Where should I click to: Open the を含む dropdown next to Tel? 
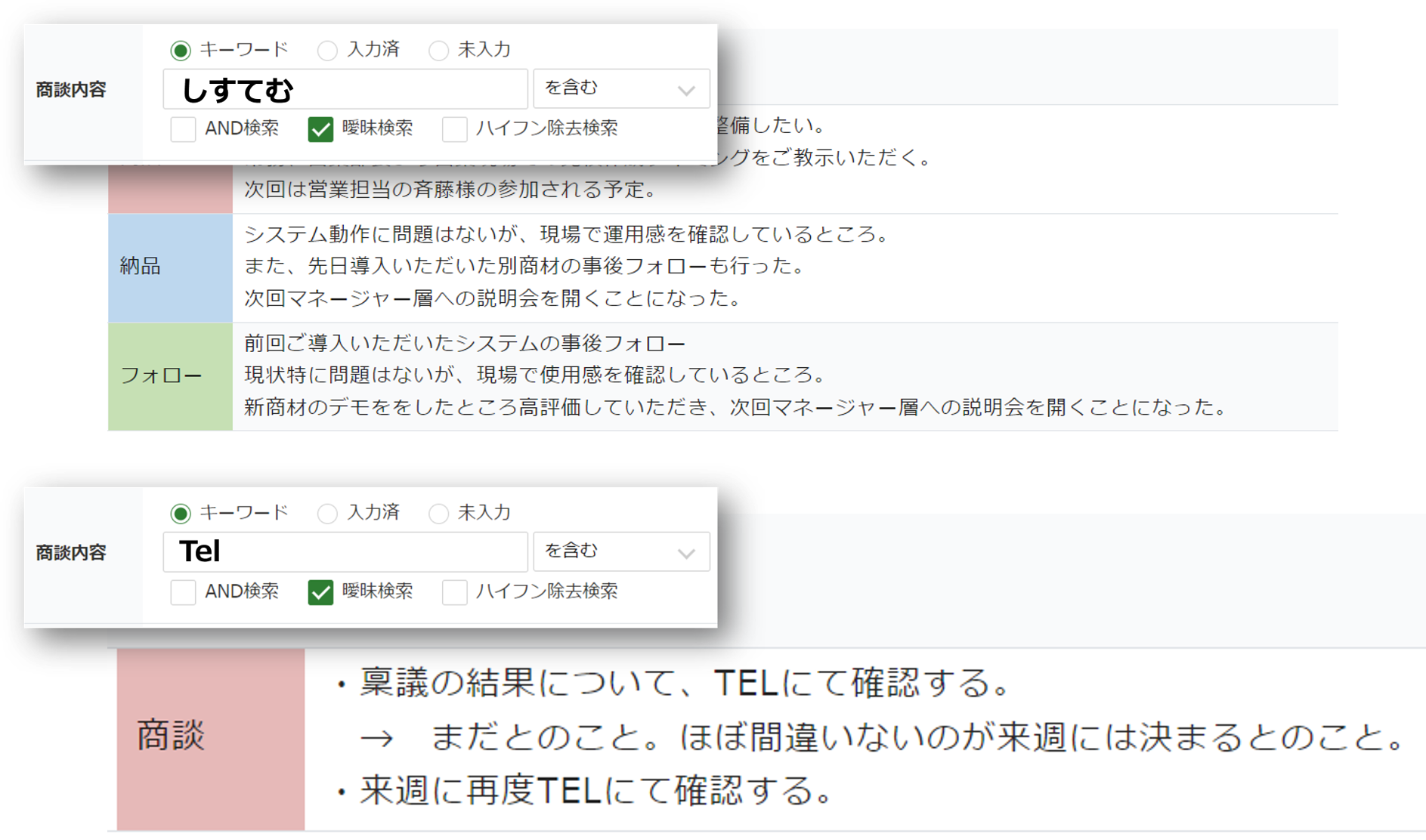[x=621, y=552]
